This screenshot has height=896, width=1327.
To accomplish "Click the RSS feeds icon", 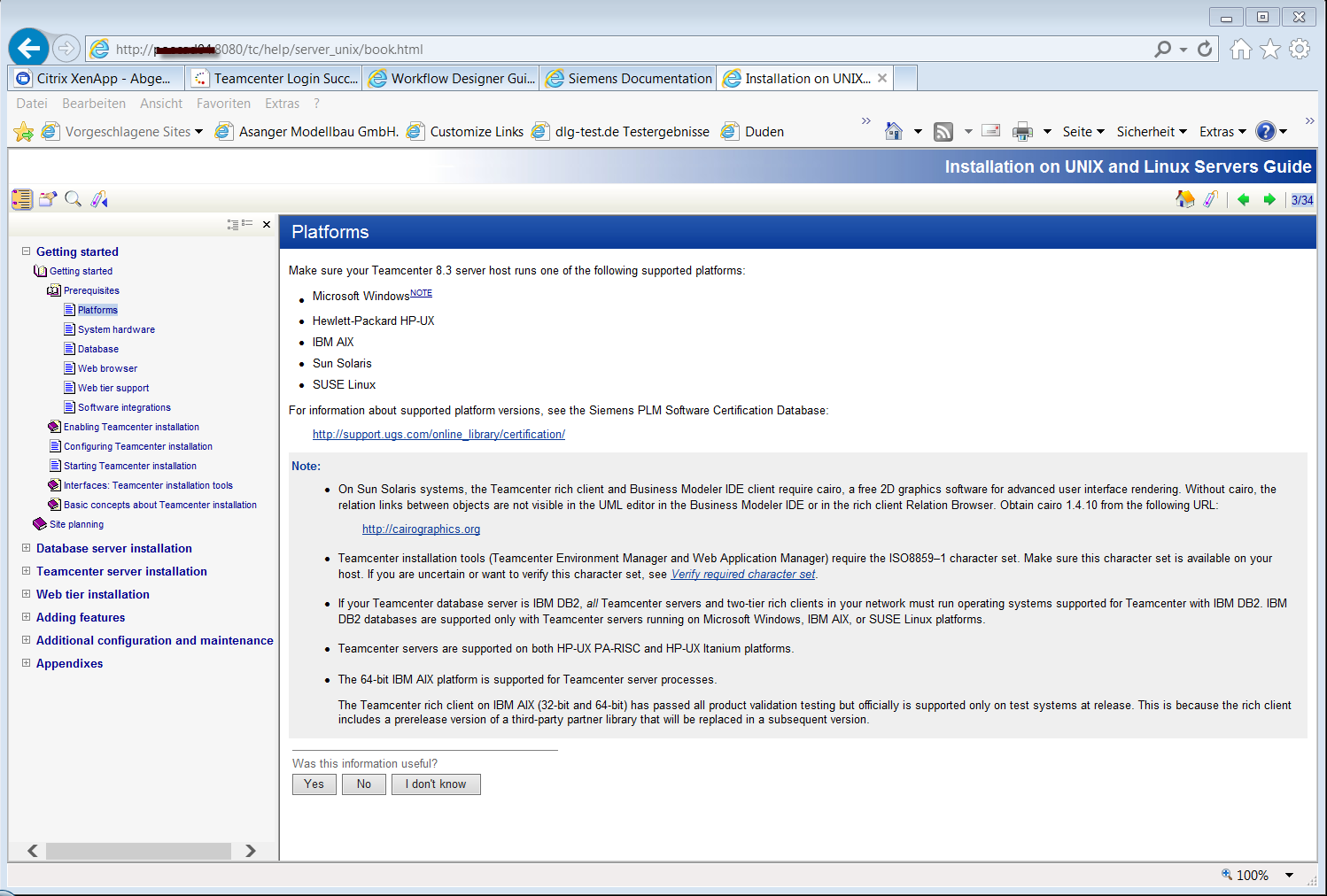I will [x=943, y=132].
